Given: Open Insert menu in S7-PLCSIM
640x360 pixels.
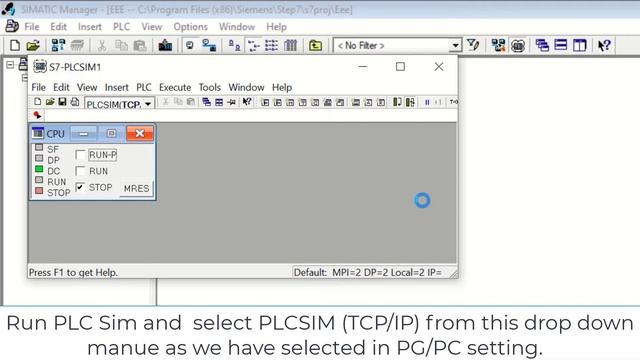Looking at the screenshot, I should (x=116, y=87).
